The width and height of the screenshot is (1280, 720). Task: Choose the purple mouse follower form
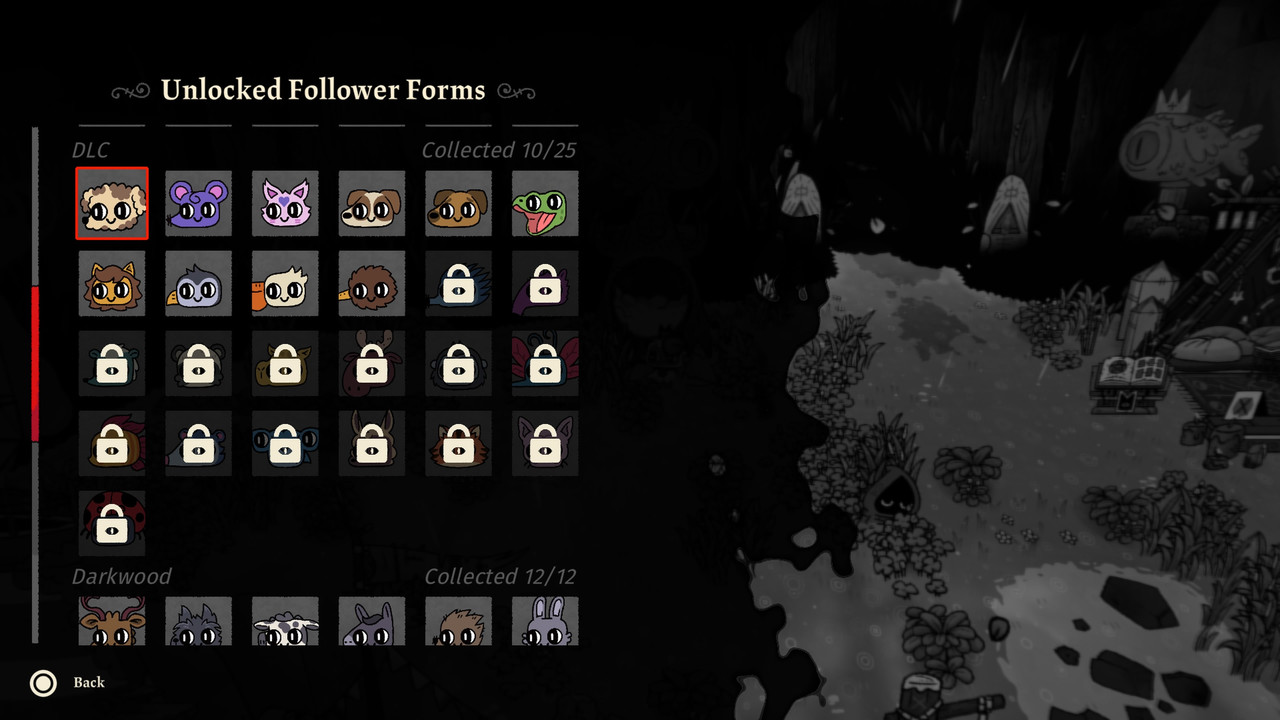point(198,203)
